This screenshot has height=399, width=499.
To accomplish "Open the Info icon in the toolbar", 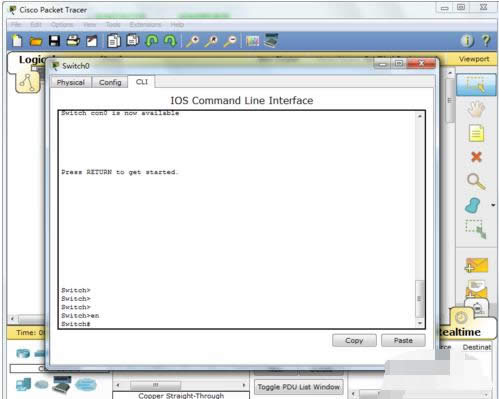I will click(467, 41).
